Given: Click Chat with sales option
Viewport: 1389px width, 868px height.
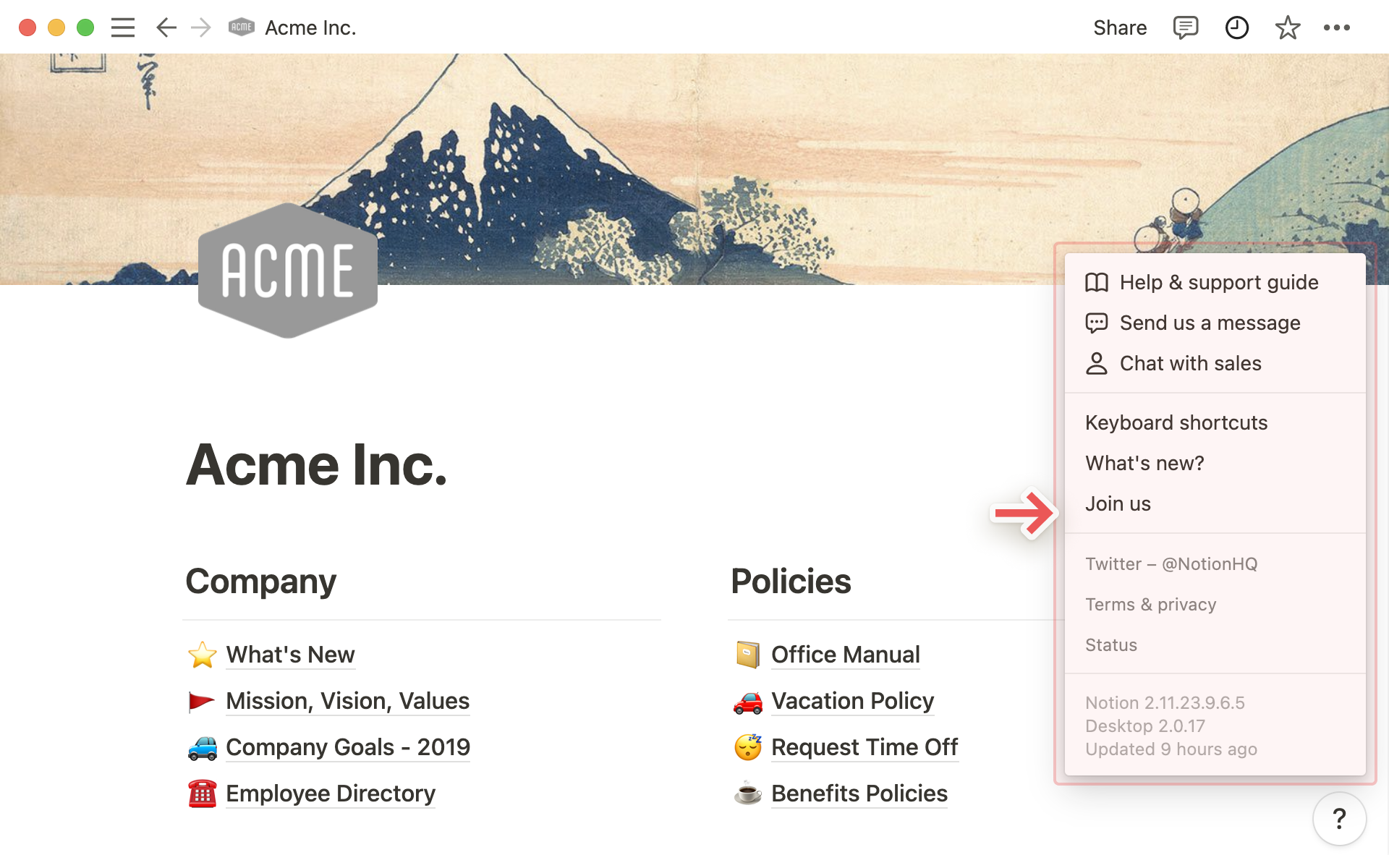Looking at the screenshot, I should pyautogui.click(x=1190, y=362).
